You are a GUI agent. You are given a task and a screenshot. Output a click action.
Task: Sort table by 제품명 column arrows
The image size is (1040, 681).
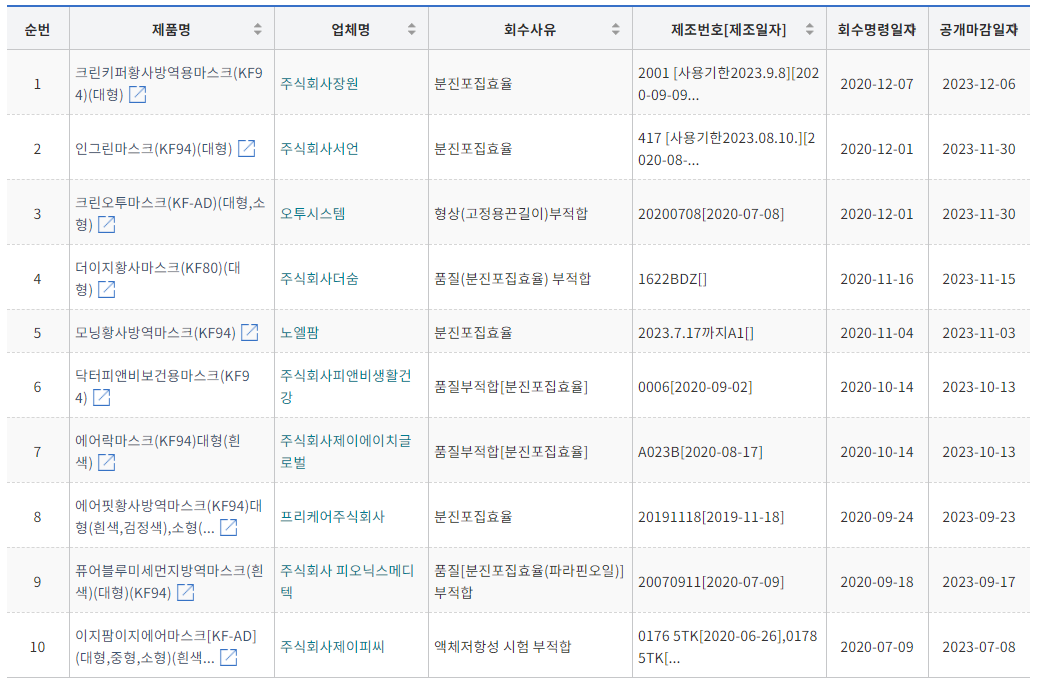257,29
